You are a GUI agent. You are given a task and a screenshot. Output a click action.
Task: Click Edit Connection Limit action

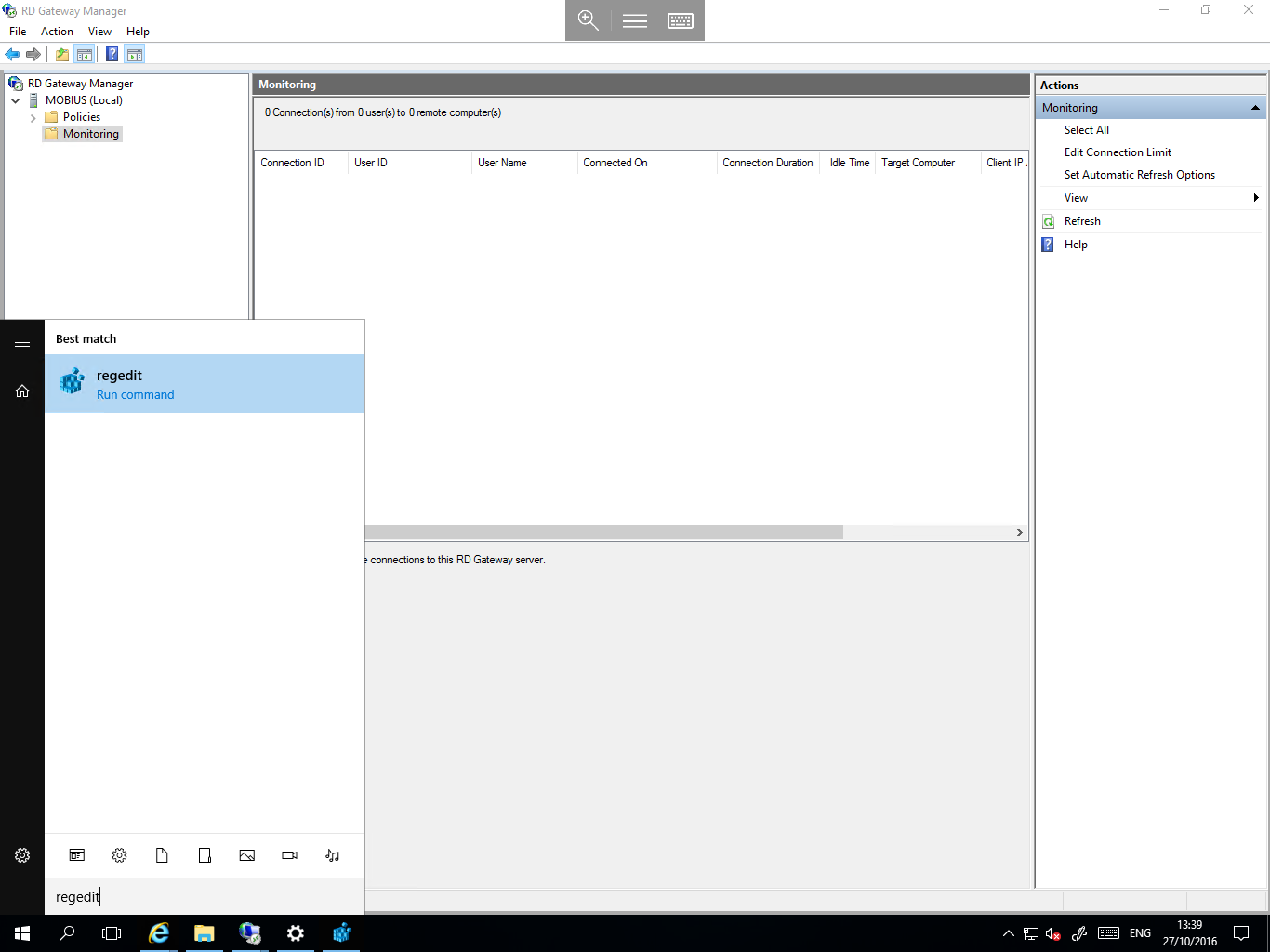1118,151
